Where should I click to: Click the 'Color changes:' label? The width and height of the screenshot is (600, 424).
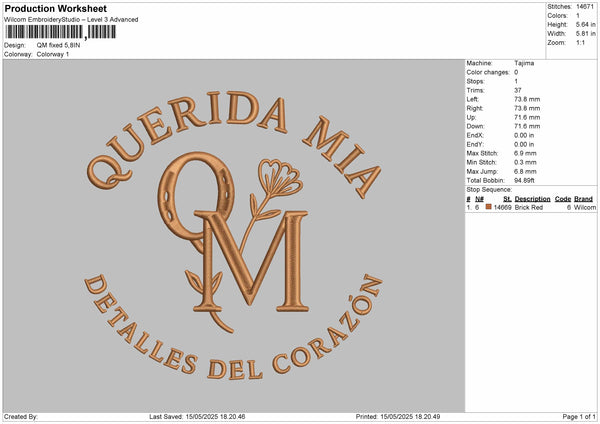coord(488,72)
